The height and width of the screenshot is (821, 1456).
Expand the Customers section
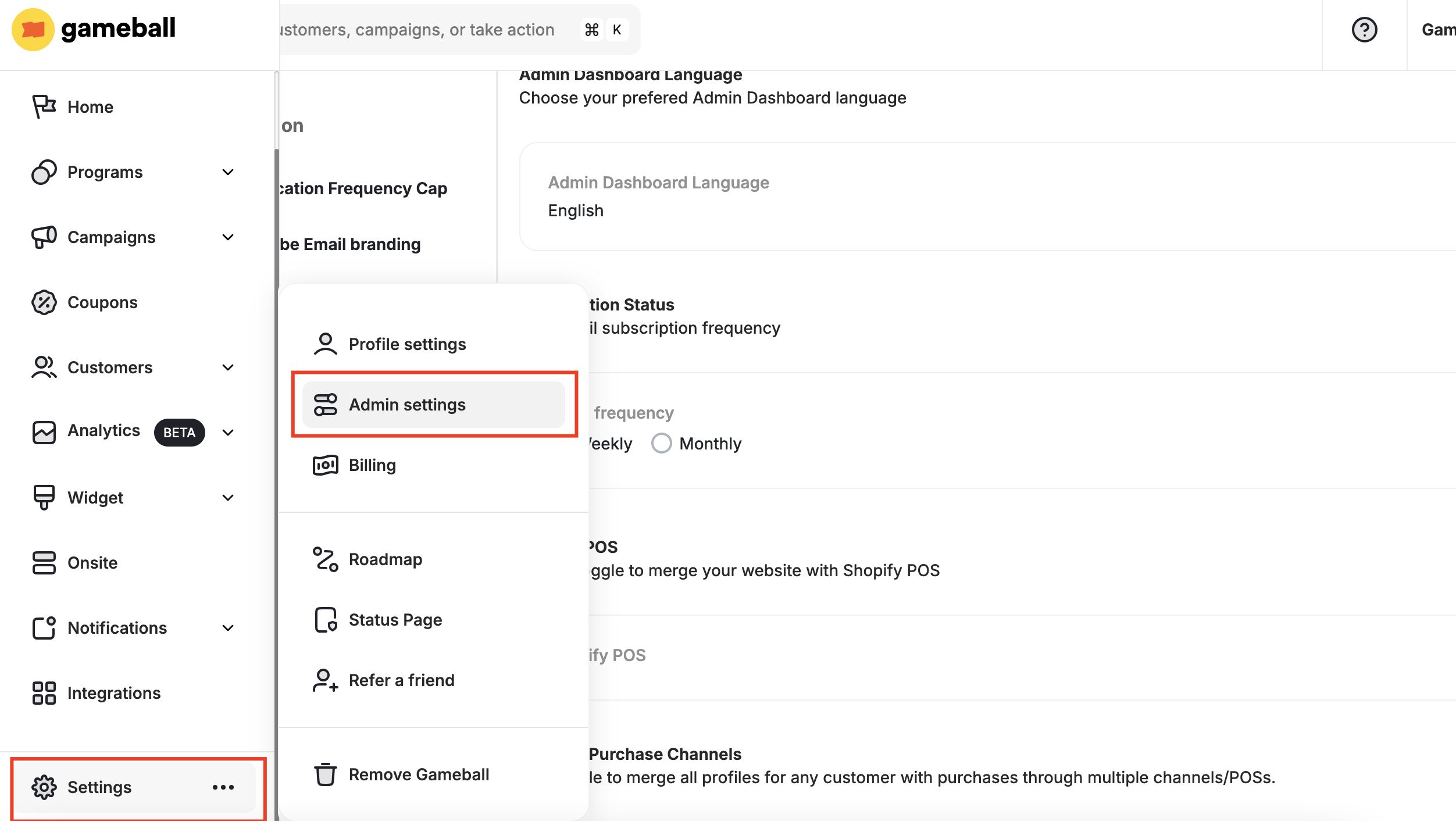(x=228, y=367)
